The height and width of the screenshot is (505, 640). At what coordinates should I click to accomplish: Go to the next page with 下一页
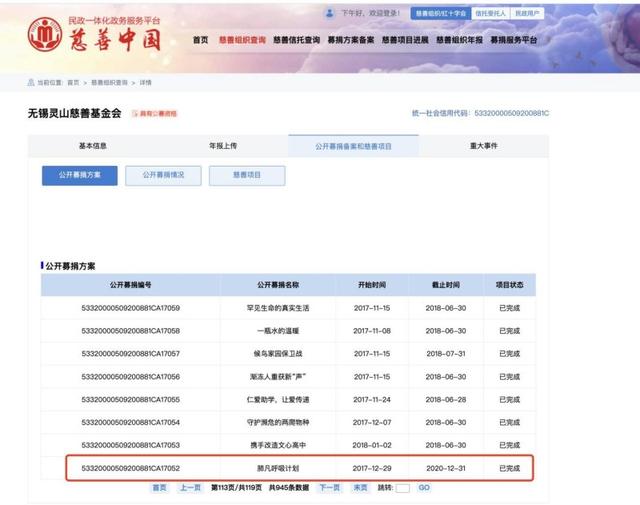click(329, 488)
